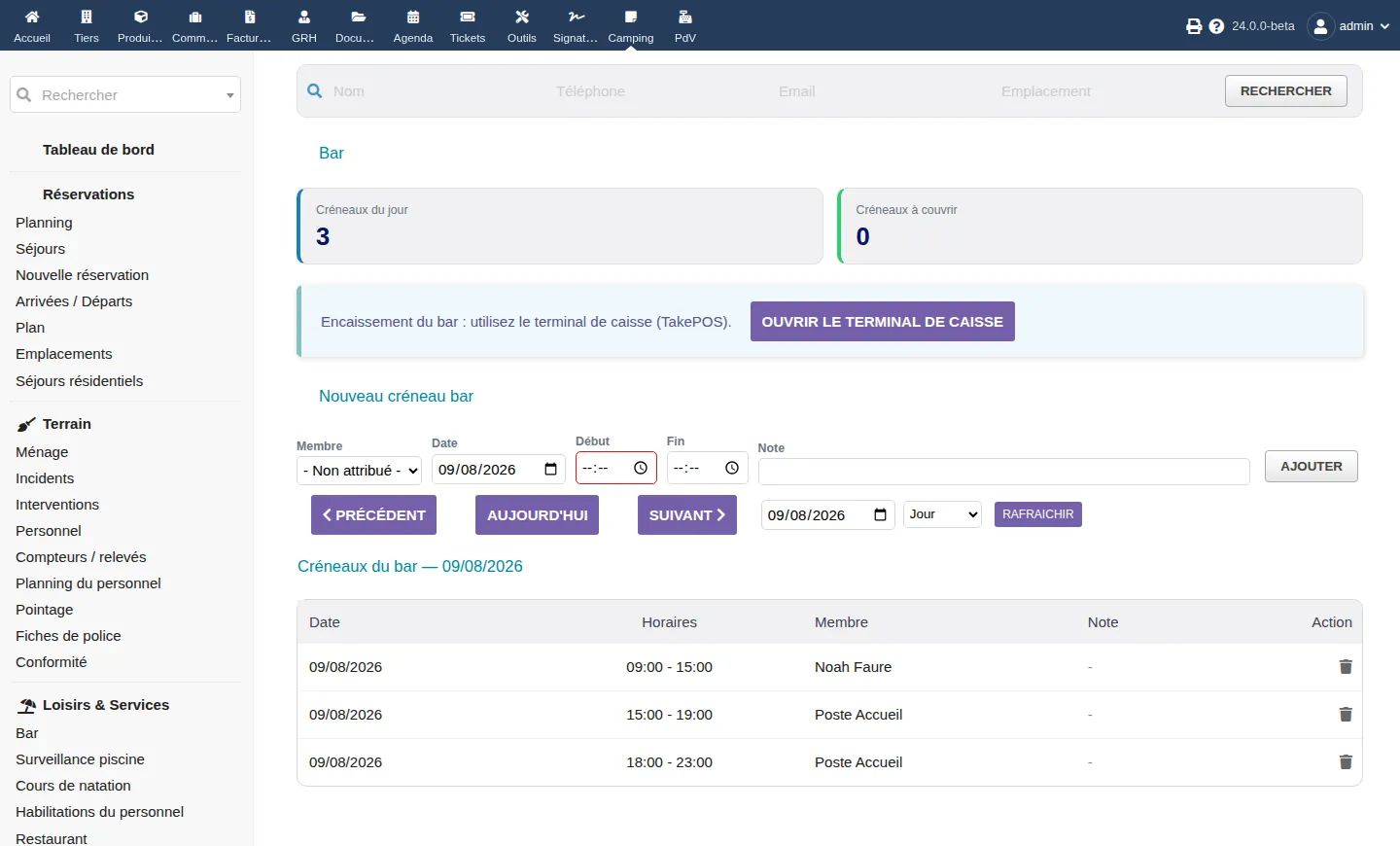Open the clock picker in Début field

point(641,468)
